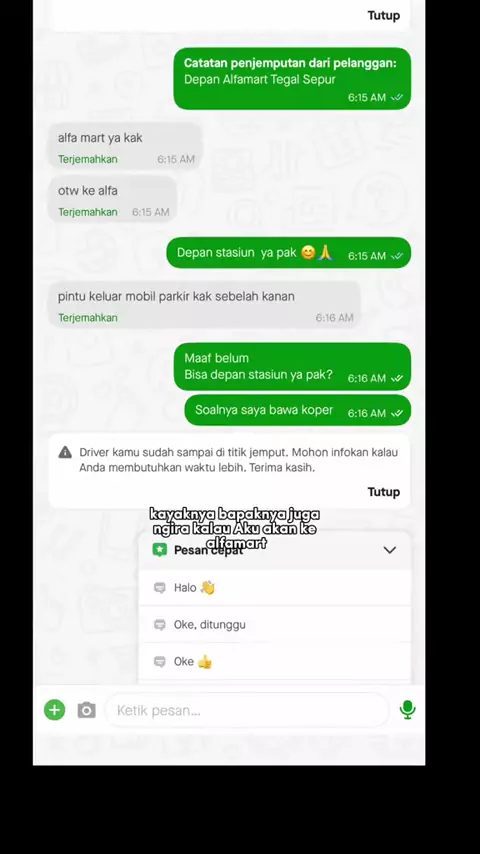Image resolution: width=480 pixels, height=854 pixels.
Task: Focus the Ketik pesan input field
Action: [x=247, y=710]
